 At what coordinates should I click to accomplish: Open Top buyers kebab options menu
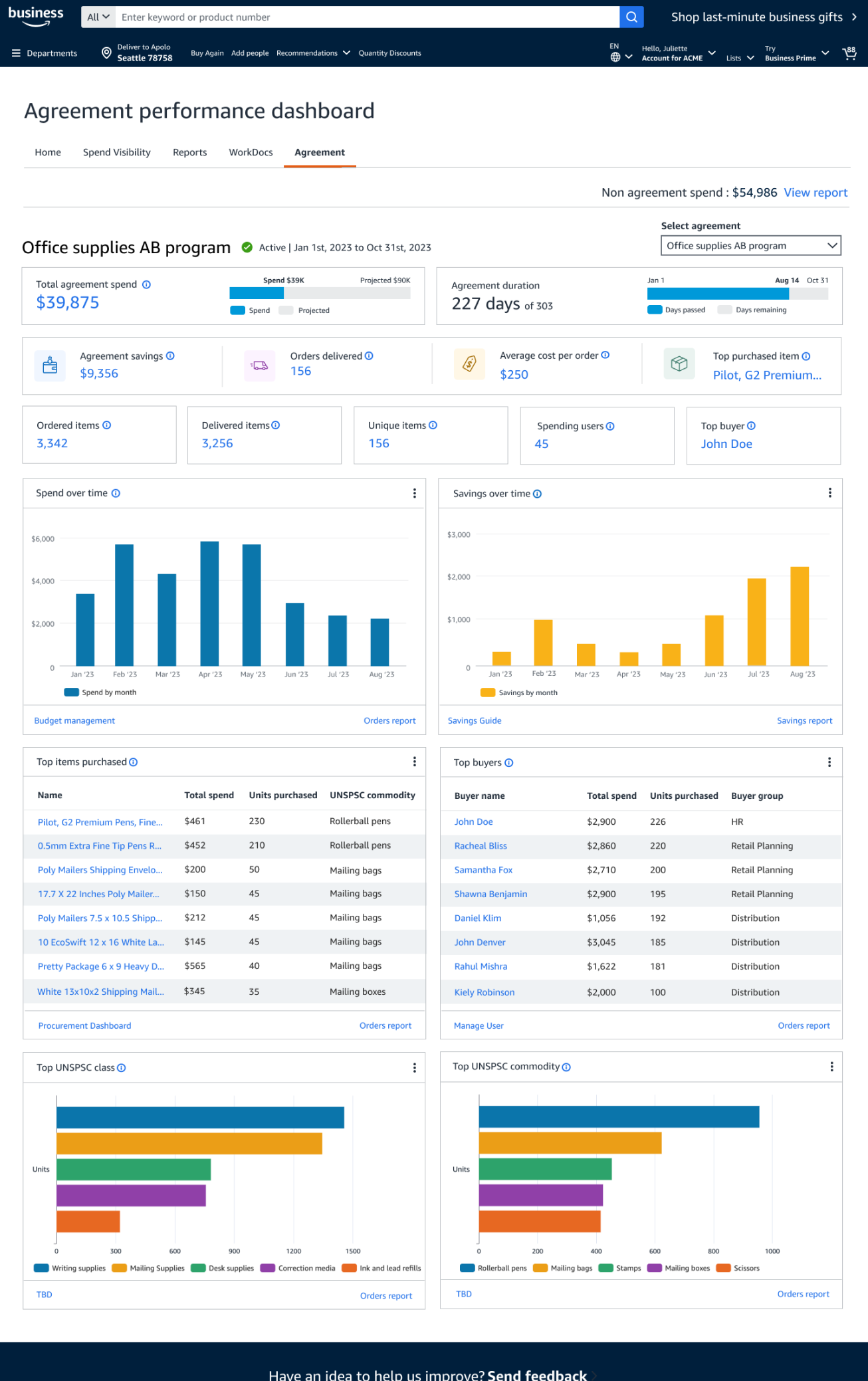click(x=829, y=762)
